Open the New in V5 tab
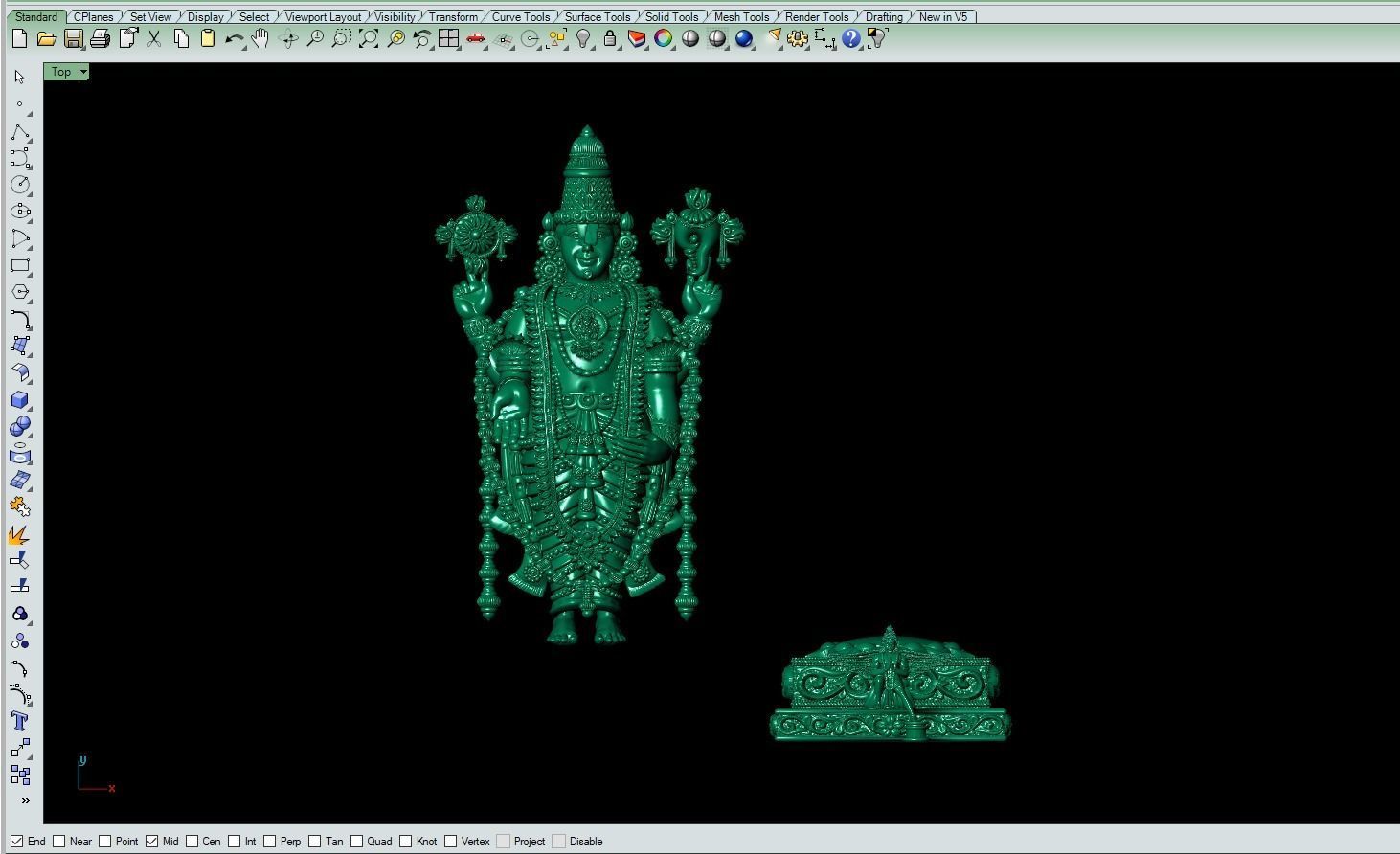The image size is (1400, 854). click(943, 16)
